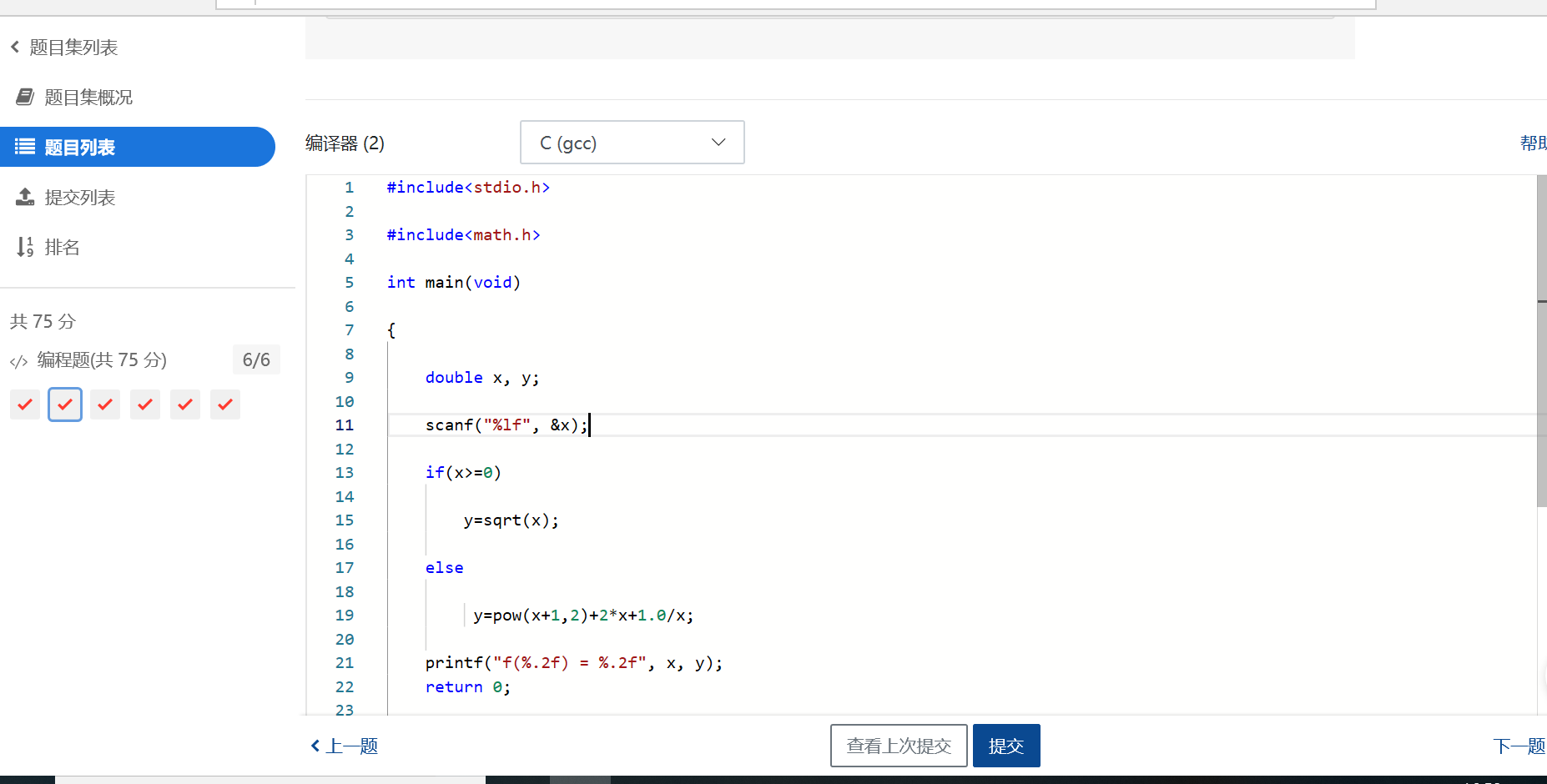Open 排名 ranking page

[x=63, y=248]
